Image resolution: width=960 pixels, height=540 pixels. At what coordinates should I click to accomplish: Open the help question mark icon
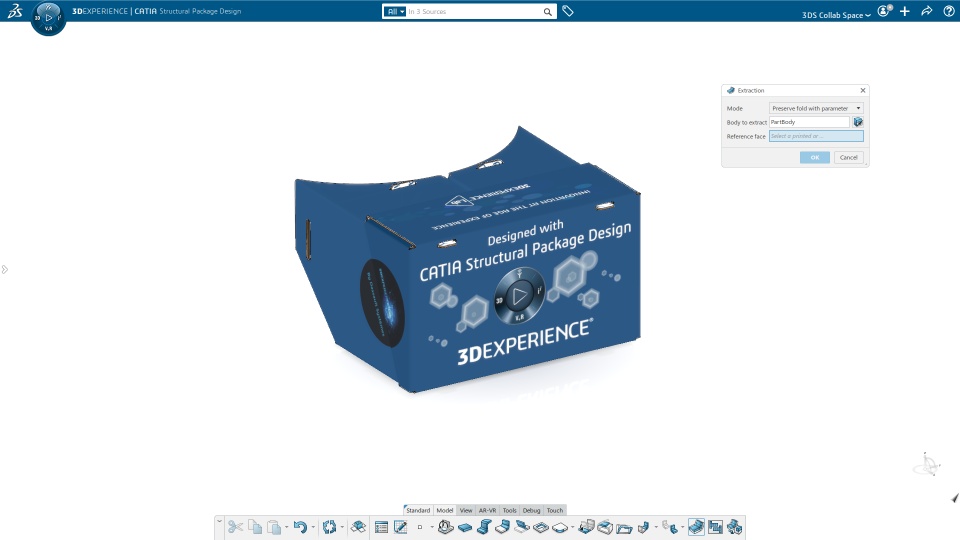(x=948, y=11)
